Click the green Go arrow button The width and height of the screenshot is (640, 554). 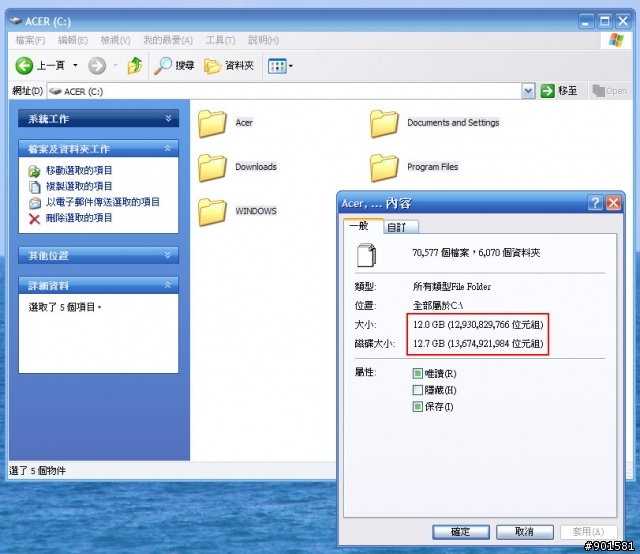click(547, 91)
